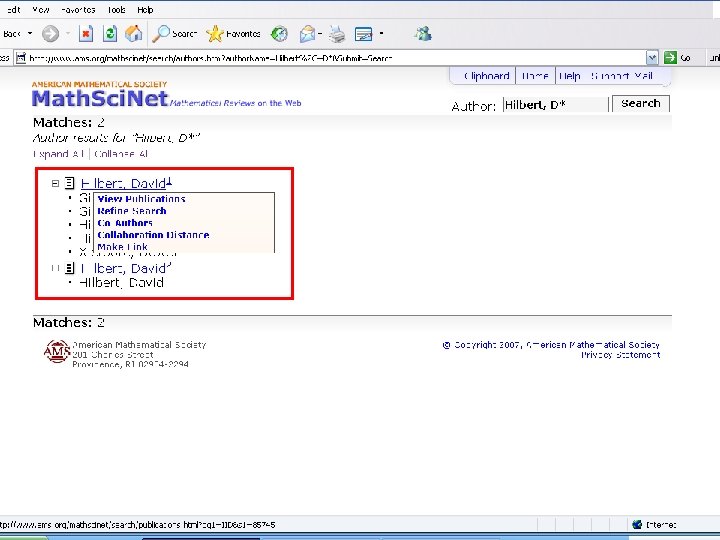Open the Search magnifier toolbar button
The height and width of the screenshot is (540, 720).
(x=174, y=34)
